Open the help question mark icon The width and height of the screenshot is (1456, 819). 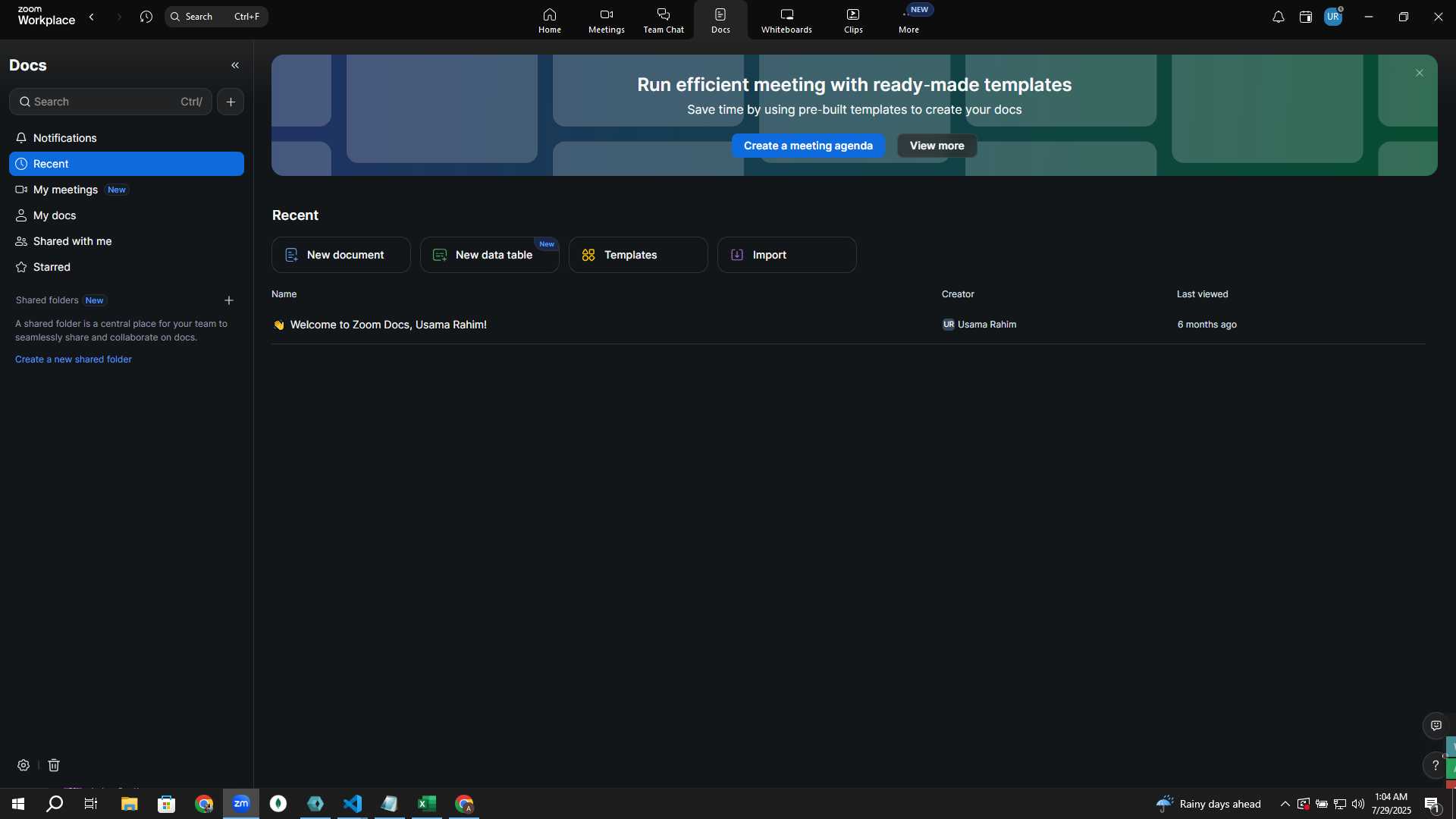1435,766
